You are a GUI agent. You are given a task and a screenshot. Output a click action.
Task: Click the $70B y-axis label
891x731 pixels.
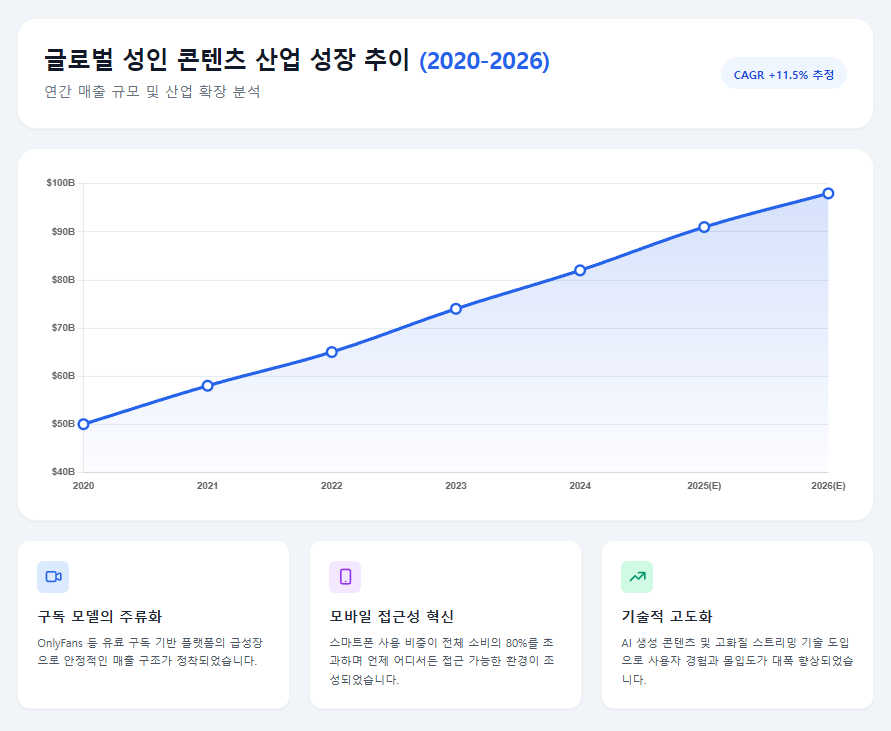(61, 328)
